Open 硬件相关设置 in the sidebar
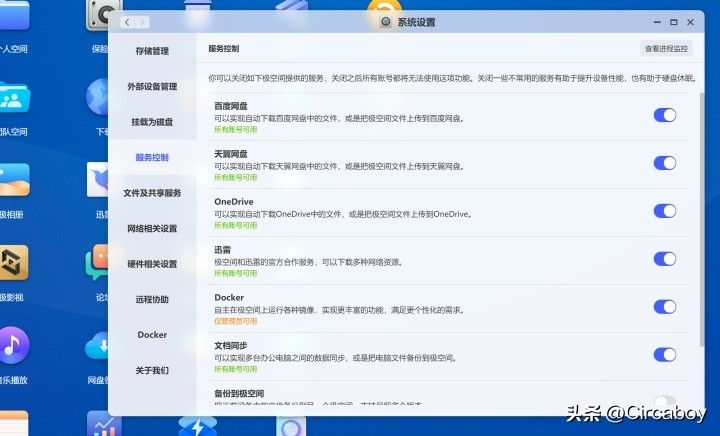The image size is (720, 436). pyautogui.click(x=152, y=264)
